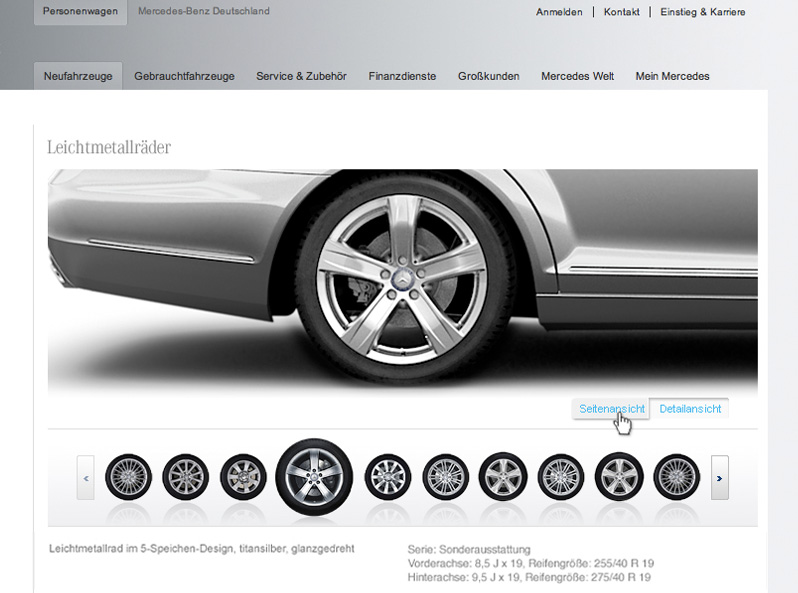798x593 pixels.
Task: Click Mercedes-Benz Deutschland link
Action: (x=204, y=11)
